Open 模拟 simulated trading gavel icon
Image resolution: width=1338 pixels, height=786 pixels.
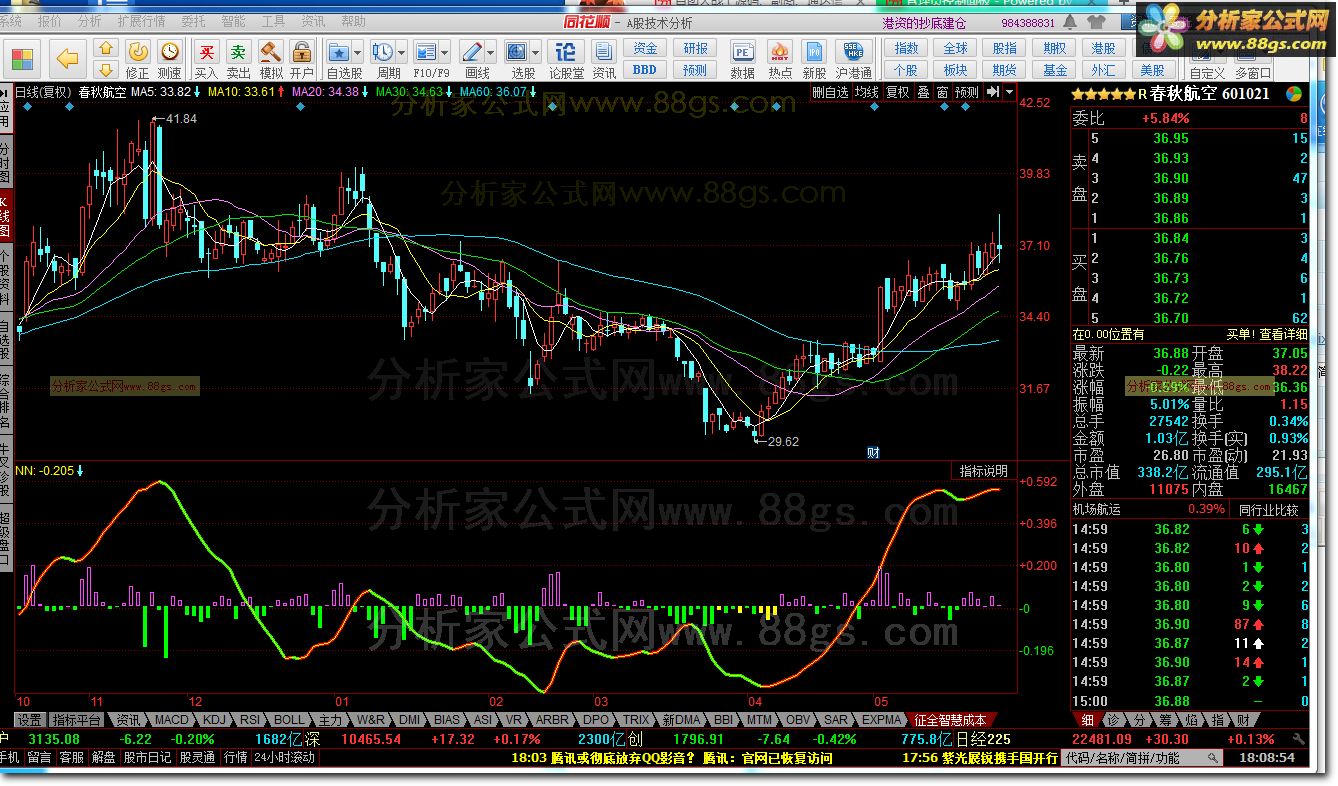point(270,51)
